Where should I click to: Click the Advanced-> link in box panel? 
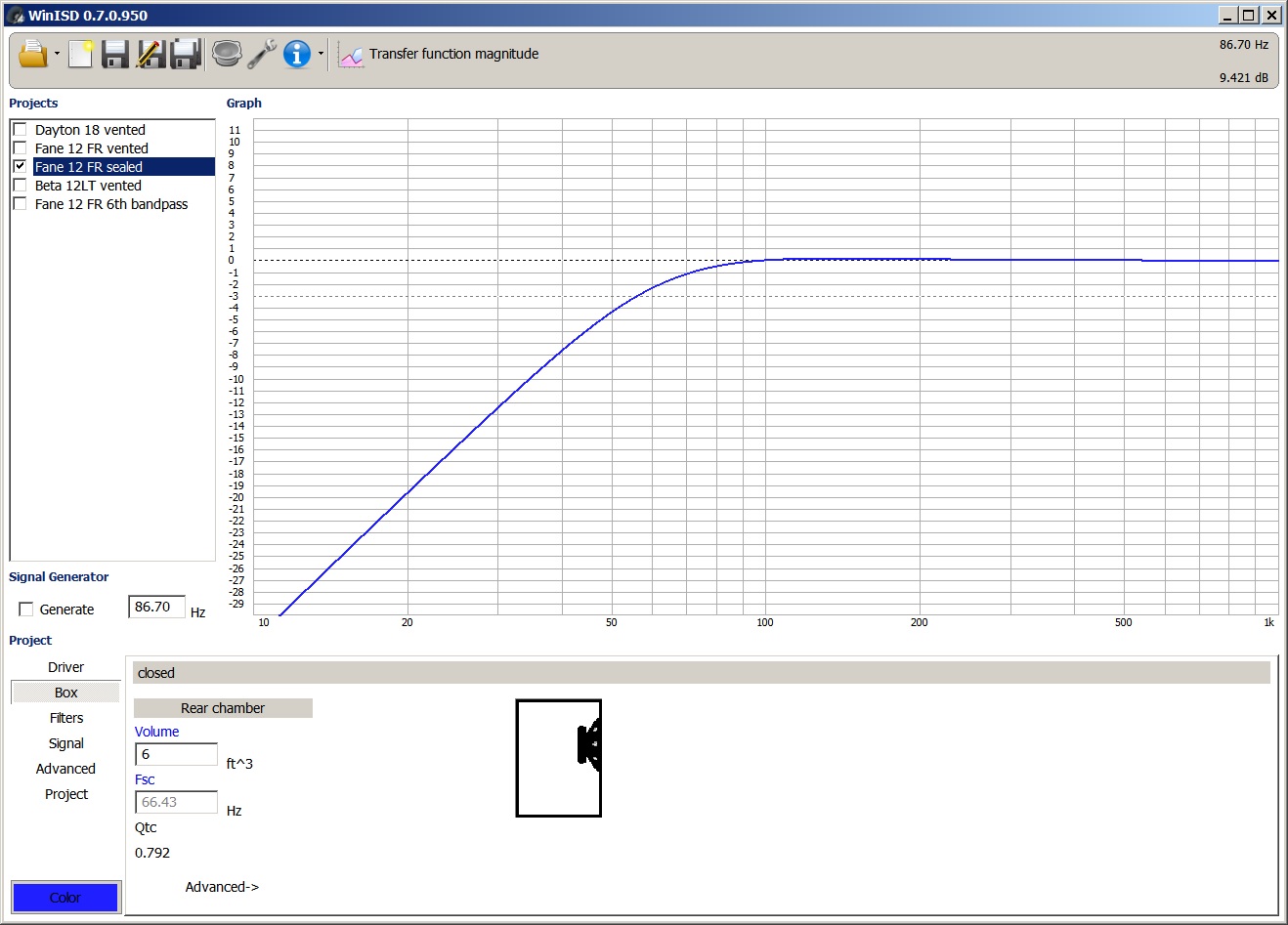(x=222, y=887)
